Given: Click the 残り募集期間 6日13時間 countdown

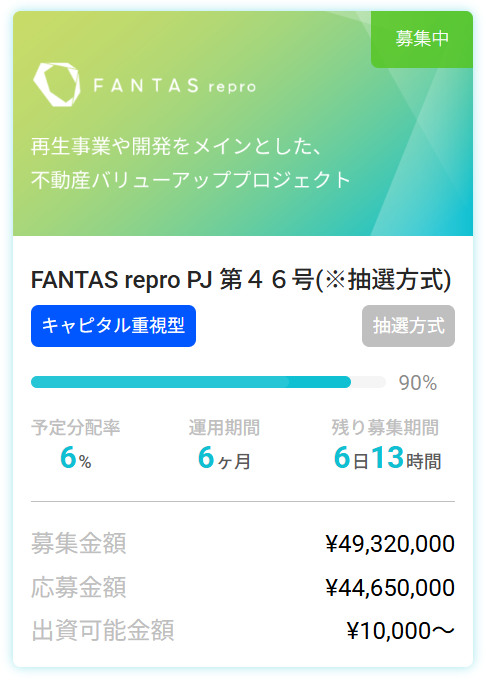Looking at the screenshot, I should (387, 458).
